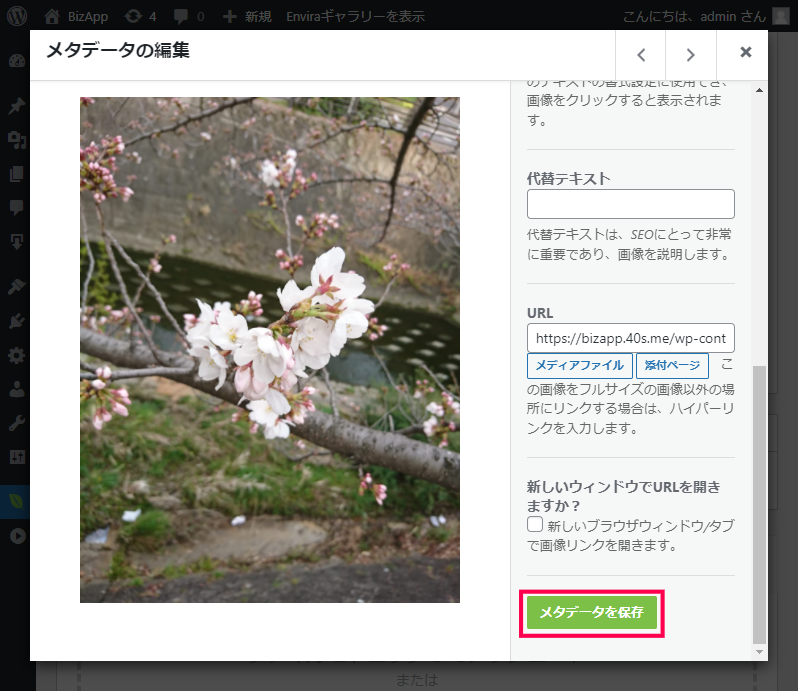The image size is (800, 691).
Task: Open the download arrow sidebar icon
Action: pyautogui.click(x=17, y=241)
